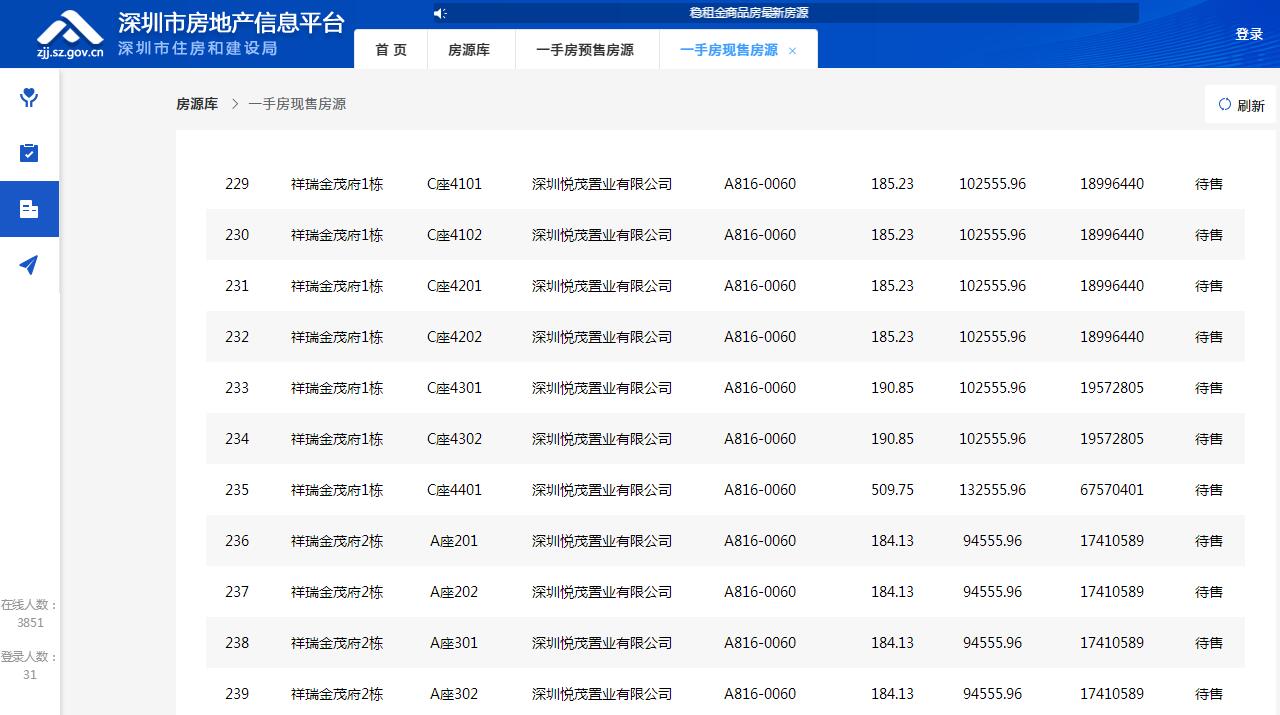Click price 19572805 in row 233
Image resolution: width=1280 pixels, height=715 pixels.
click(1111, 388)
